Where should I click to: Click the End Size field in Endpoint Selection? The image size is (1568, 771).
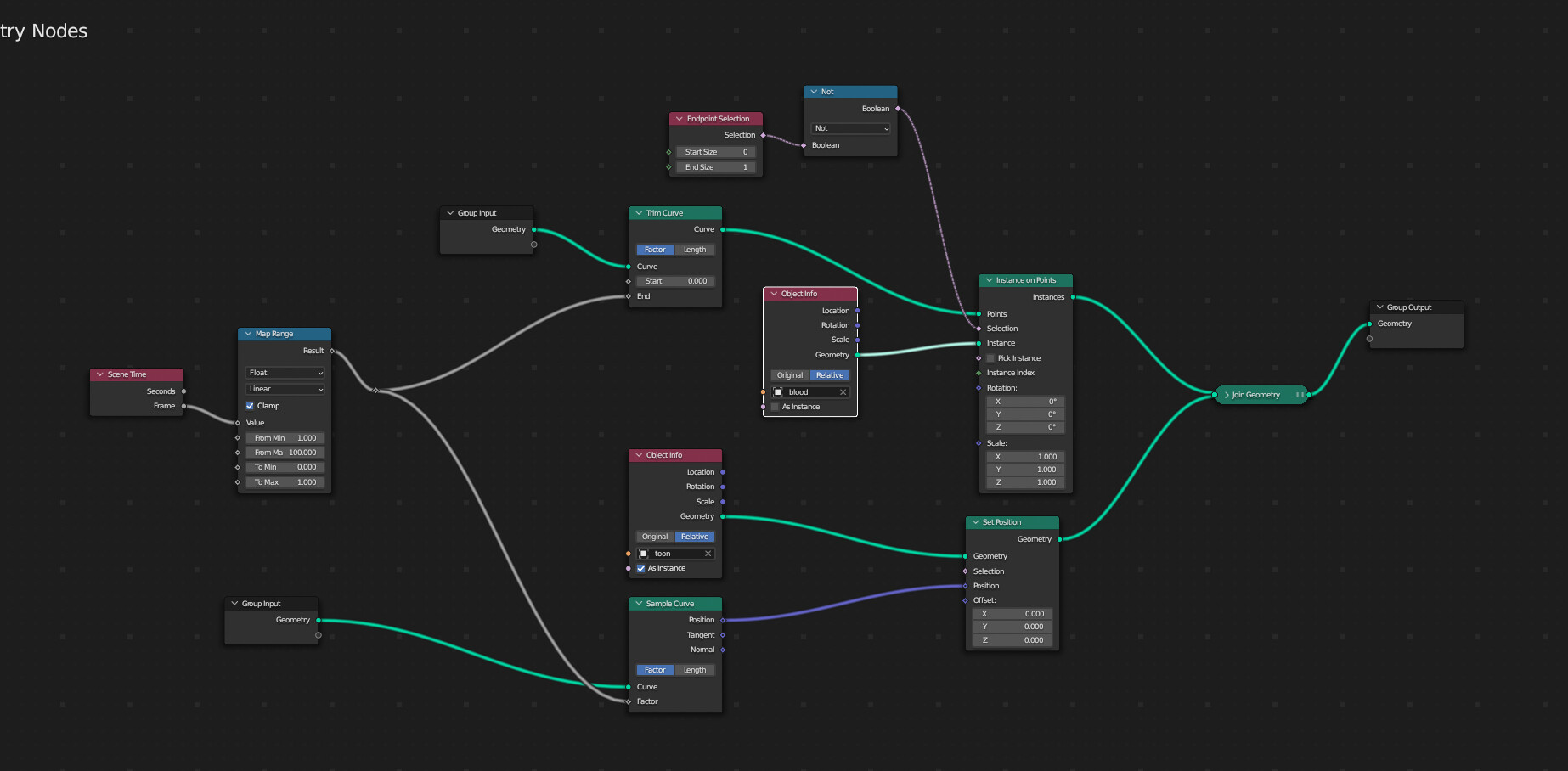(716, 167)
